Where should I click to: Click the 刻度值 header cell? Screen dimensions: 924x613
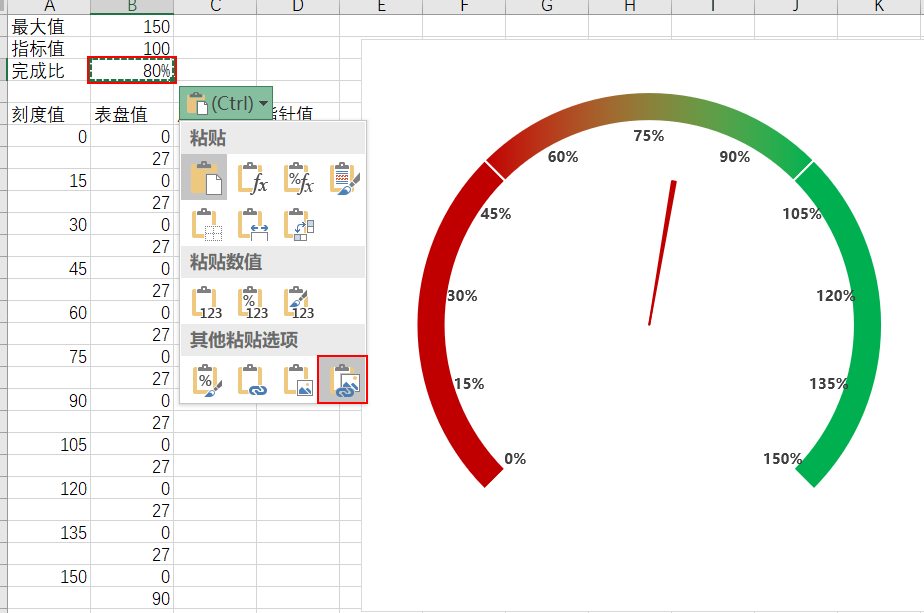point(49,114)
